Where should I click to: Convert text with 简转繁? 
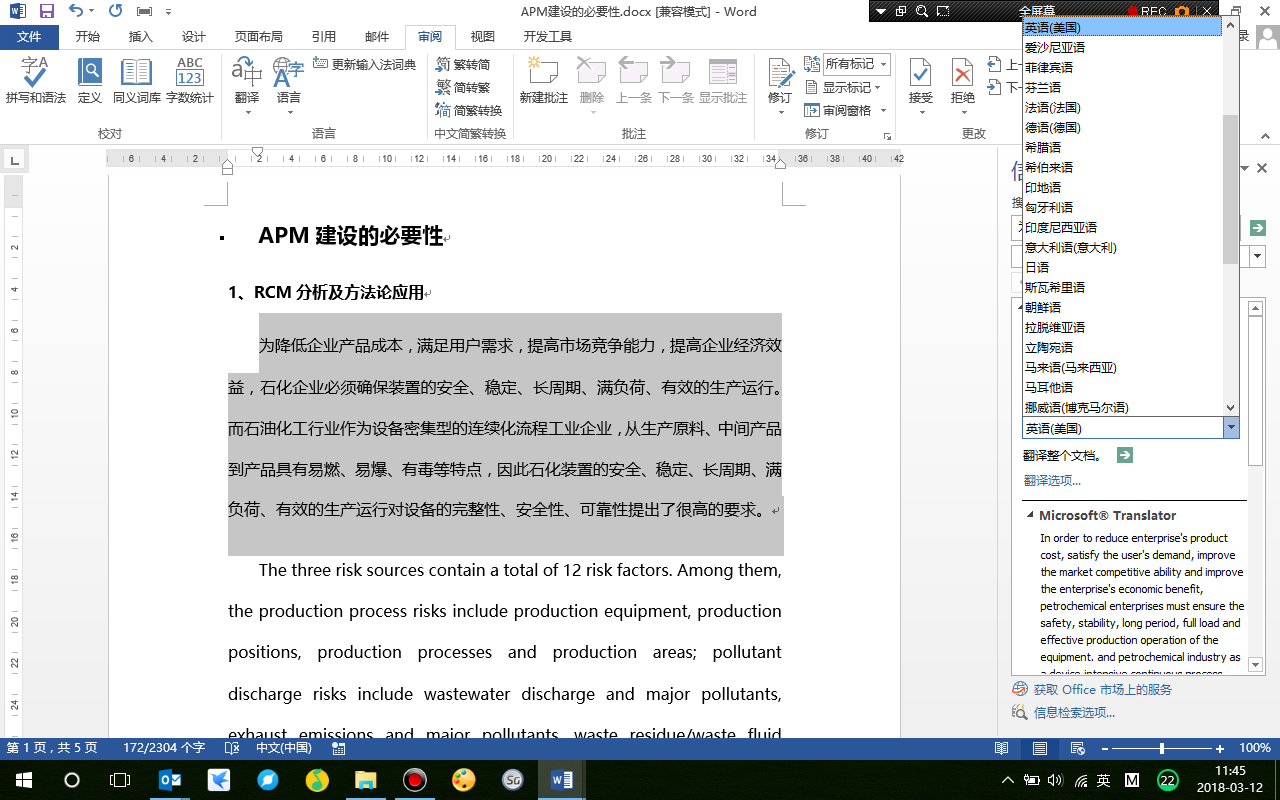463,87
